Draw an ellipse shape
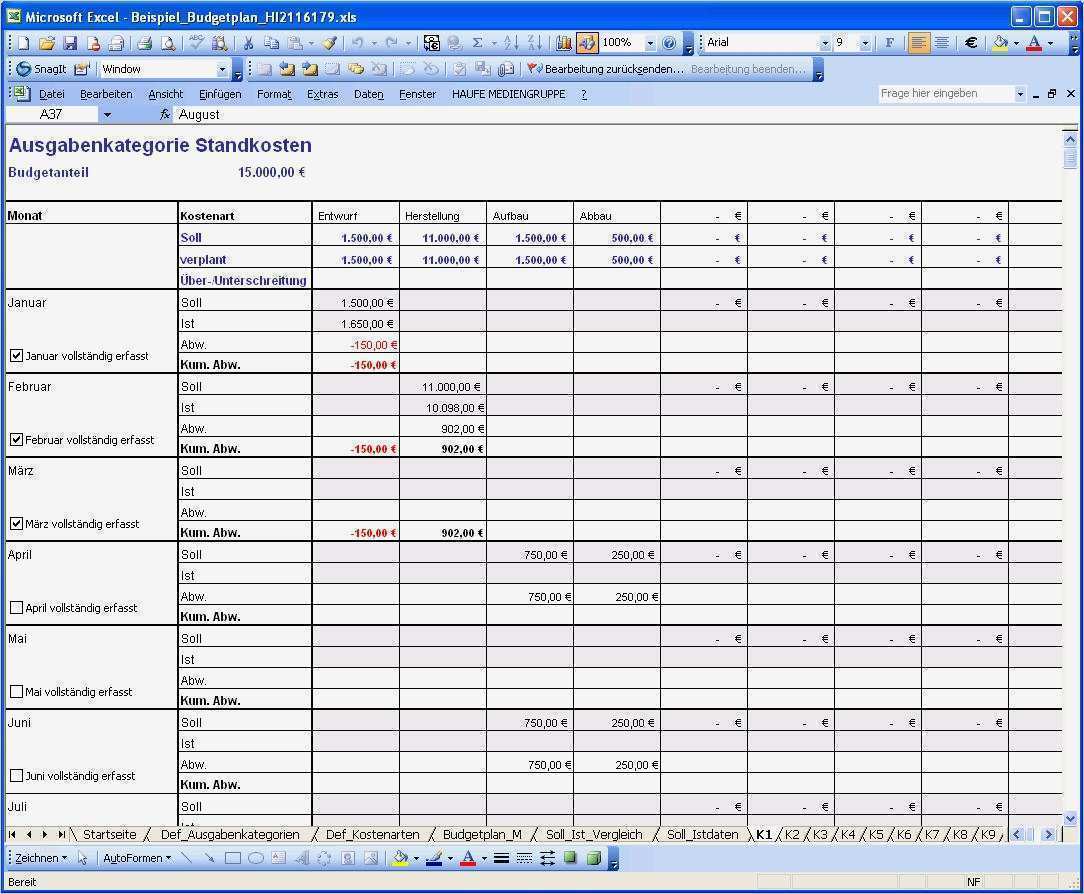 pyautogui.click(x=256, y=858)
